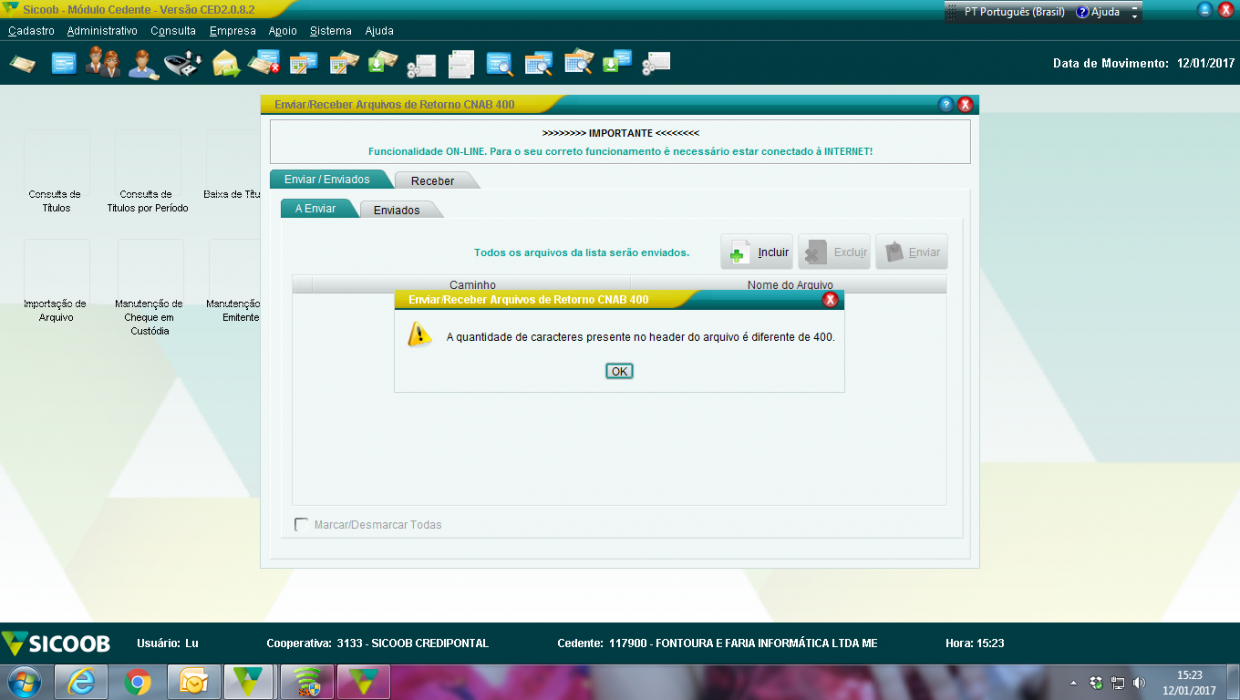Open the Apoio menu
Viewport: 1240px width, 700px height.
(x=283, y=31)
